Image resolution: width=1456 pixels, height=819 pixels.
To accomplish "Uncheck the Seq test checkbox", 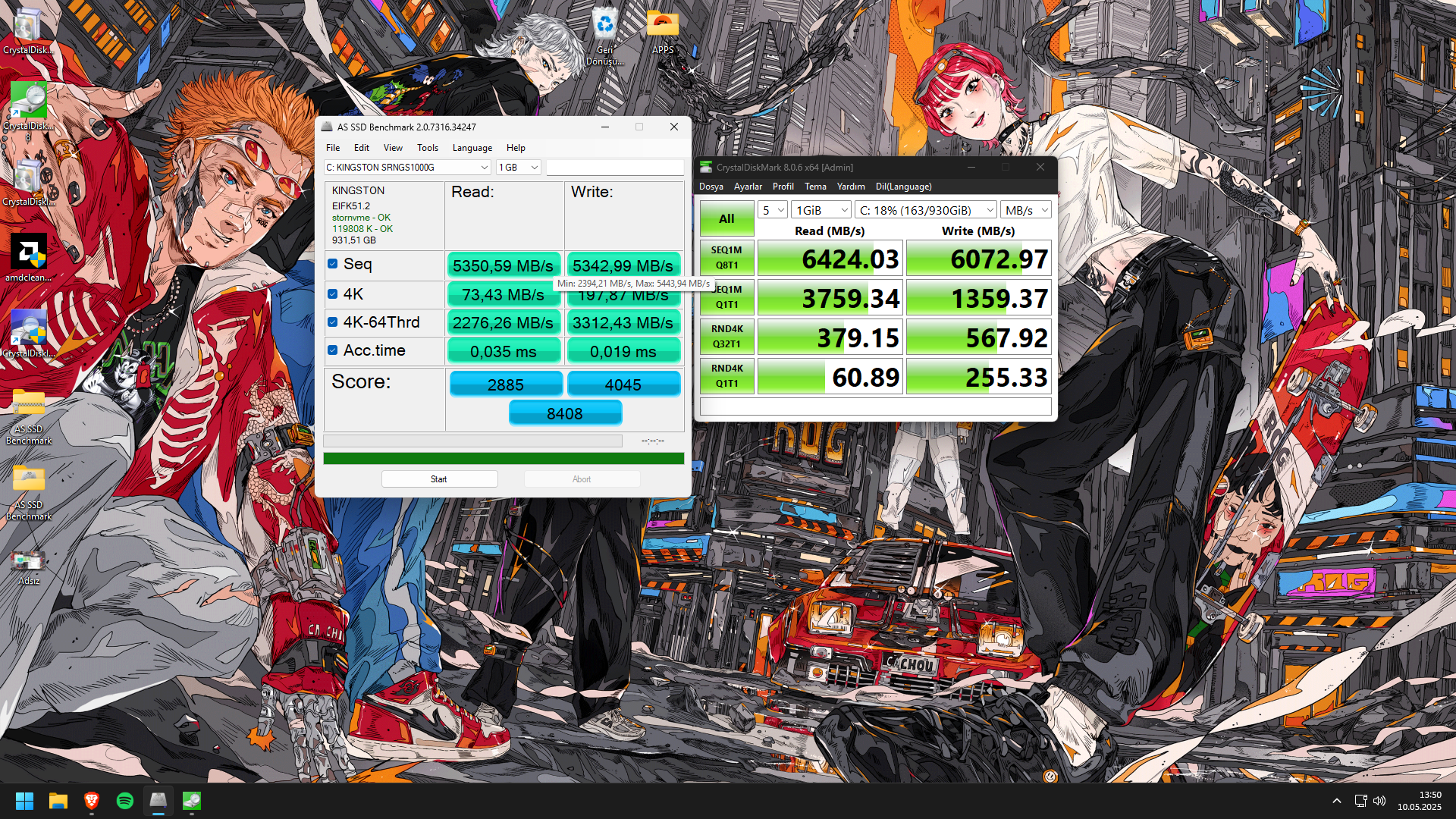I will click(333, 264).
